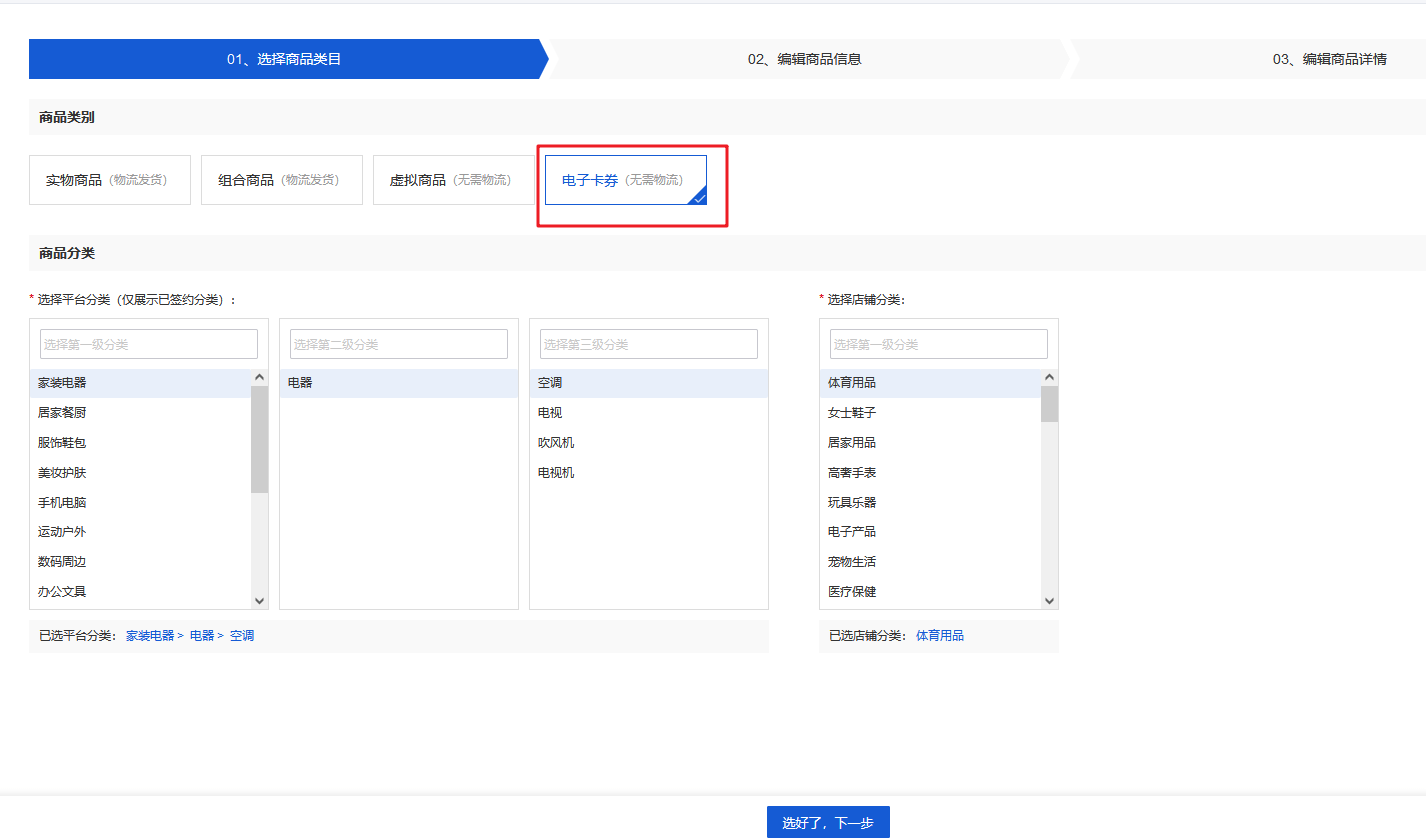Select the 虚拟商品 product type option

coord(454,180)
